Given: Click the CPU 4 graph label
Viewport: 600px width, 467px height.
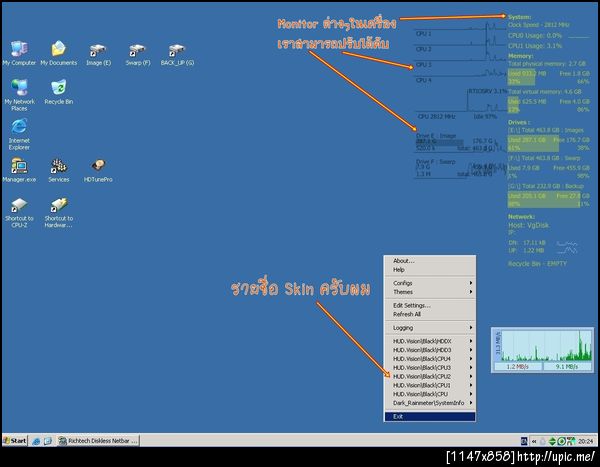Looking at the screenshot, I should click(x=423, y=80).
